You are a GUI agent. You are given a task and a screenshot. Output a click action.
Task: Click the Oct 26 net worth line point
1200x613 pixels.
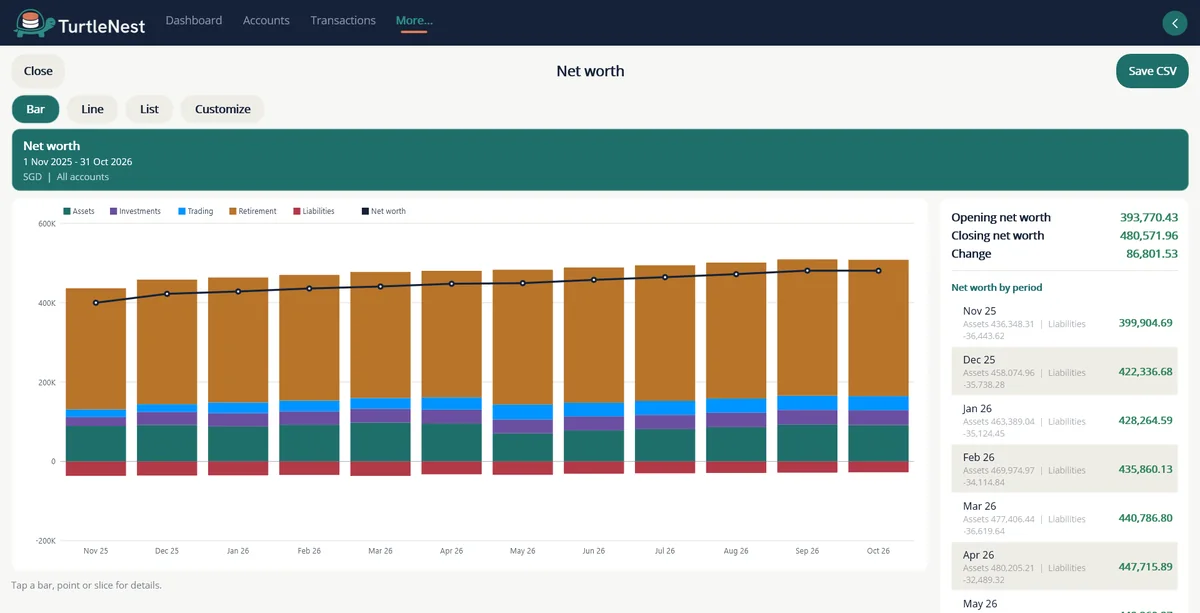(x=878, y=270)
